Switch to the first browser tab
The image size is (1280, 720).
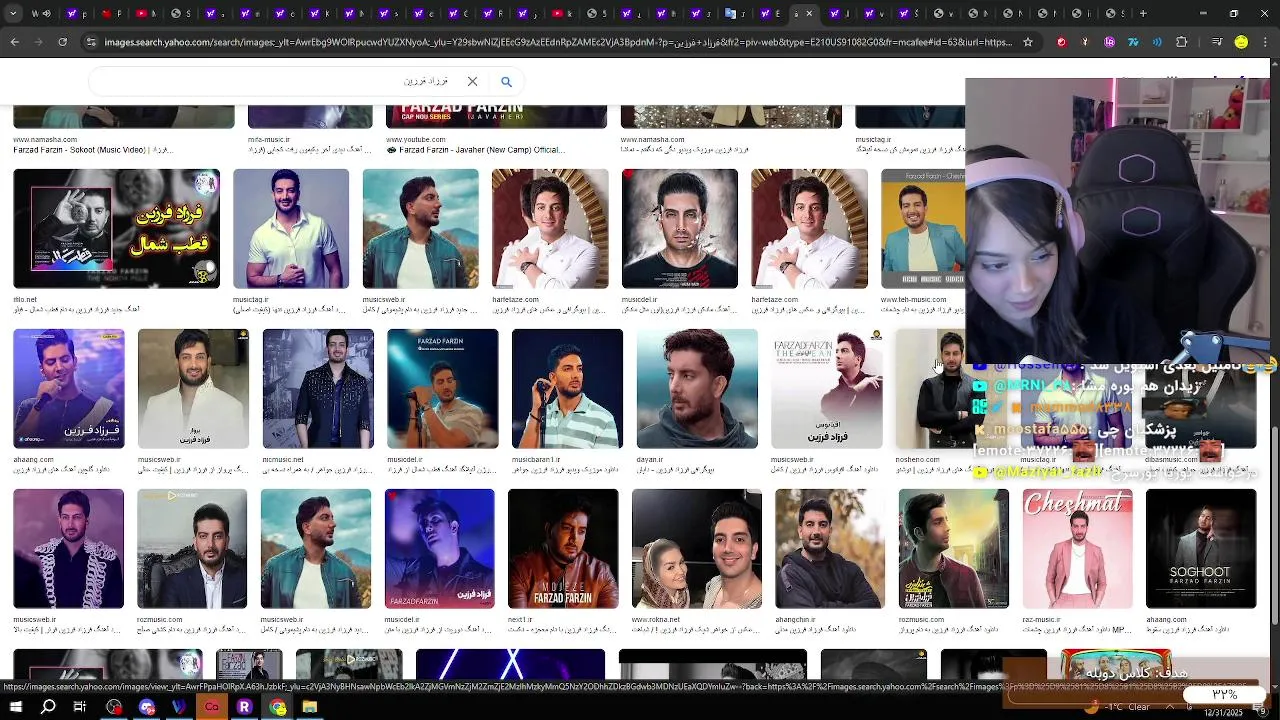pyautogui.click(x=41, y=13)
